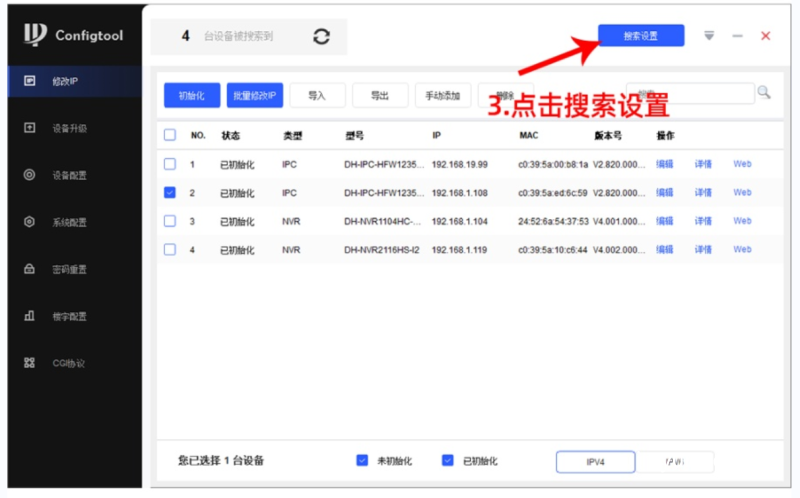Click the refresh device search icon
This screenshot has height=498, width=800.
tap(321, 36)
